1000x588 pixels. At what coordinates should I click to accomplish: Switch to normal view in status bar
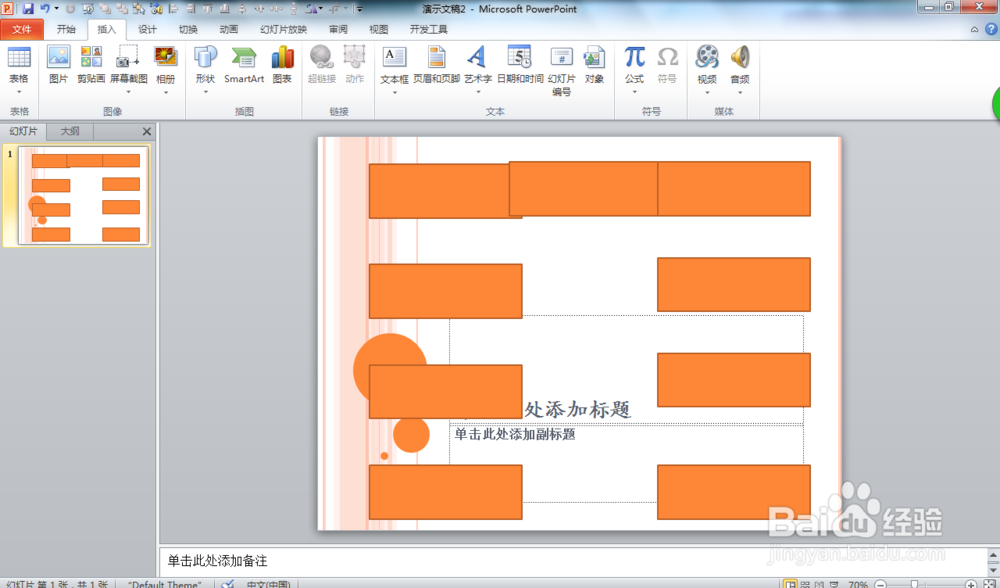point(790,584)
